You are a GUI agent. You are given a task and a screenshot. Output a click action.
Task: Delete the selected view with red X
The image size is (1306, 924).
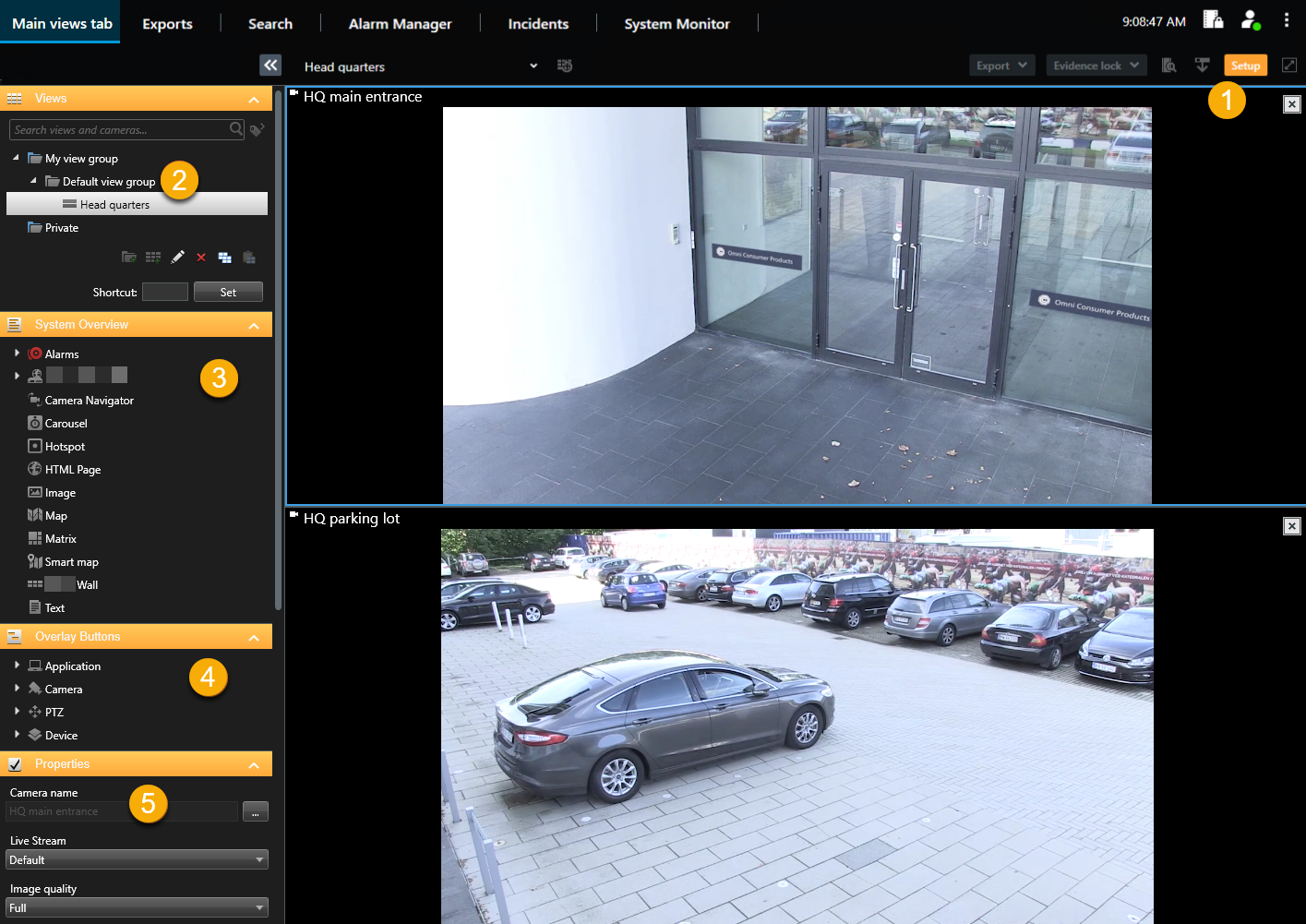click(201, 258)
